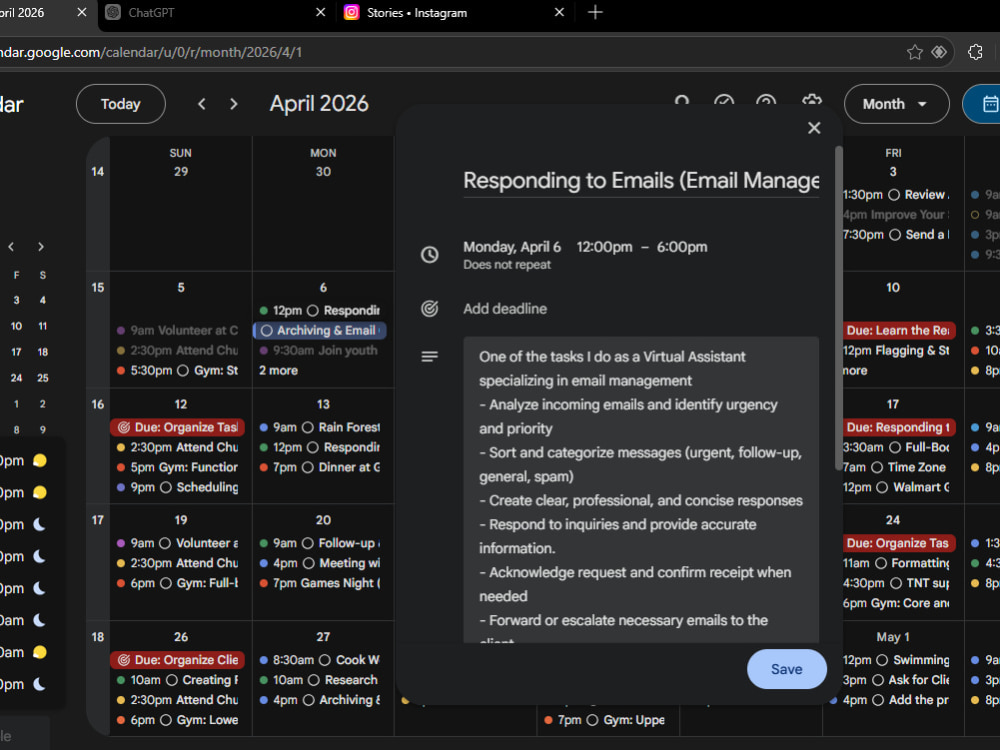Click into the task description text area
This screenshot has height=750, width=1000.
click(641, 490)
